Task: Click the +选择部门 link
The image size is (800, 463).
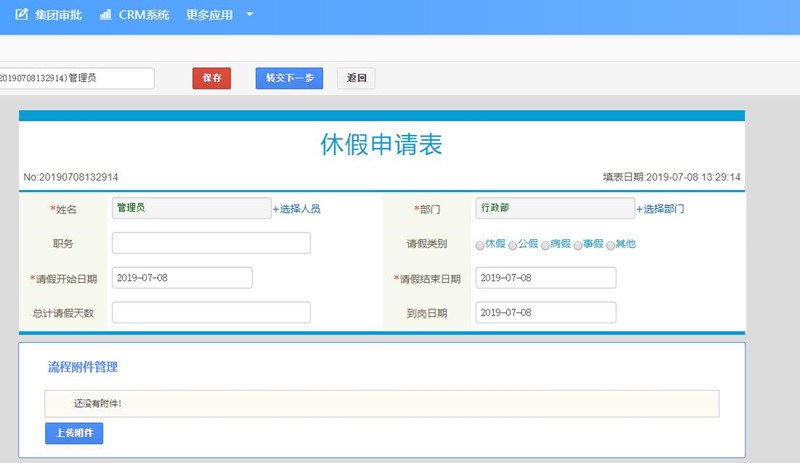Action: pos(660,209)
